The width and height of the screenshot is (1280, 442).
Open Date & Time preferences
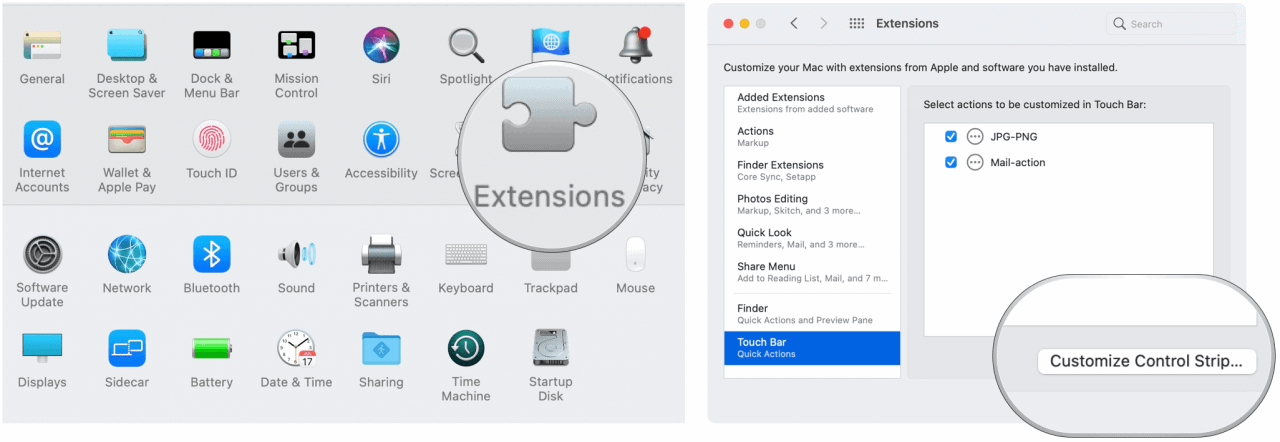coord(296,350)
